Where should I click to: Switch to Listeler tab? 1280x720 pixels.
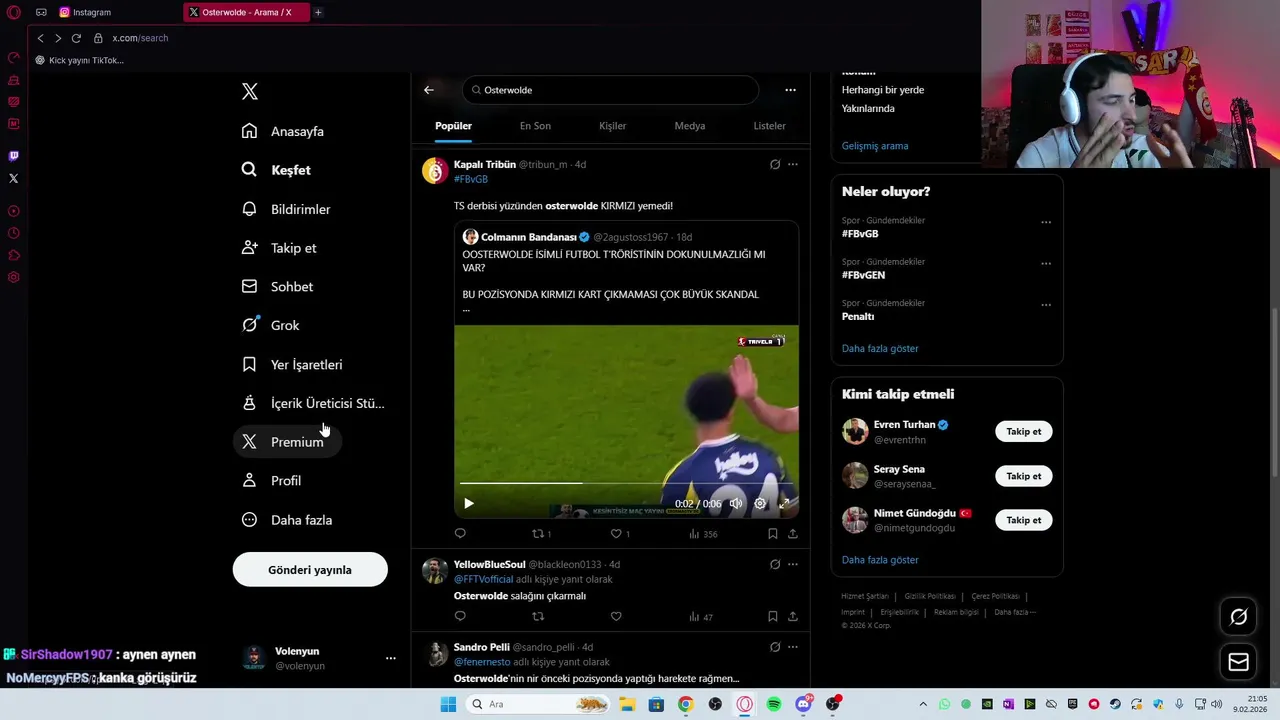click(769, 126)
